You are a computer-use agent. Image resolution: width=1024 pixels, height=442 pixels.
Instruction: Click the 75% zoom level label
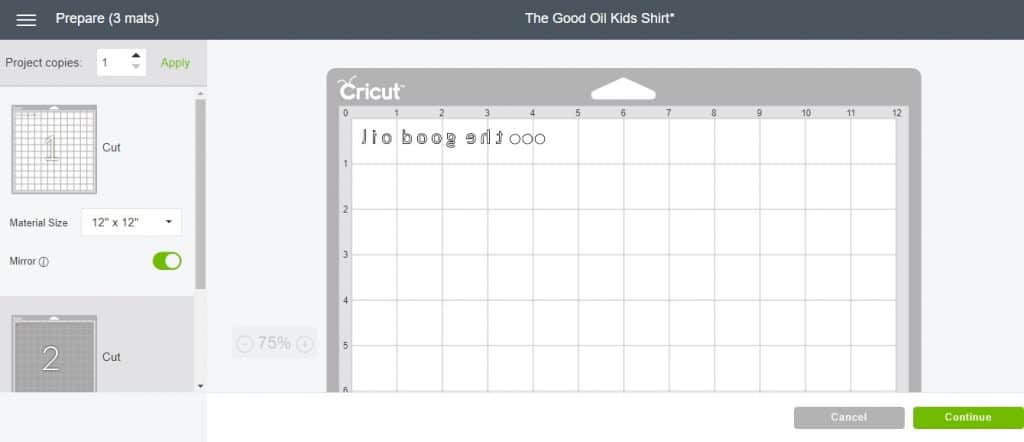pyautogui.click(x=274, y=343)
